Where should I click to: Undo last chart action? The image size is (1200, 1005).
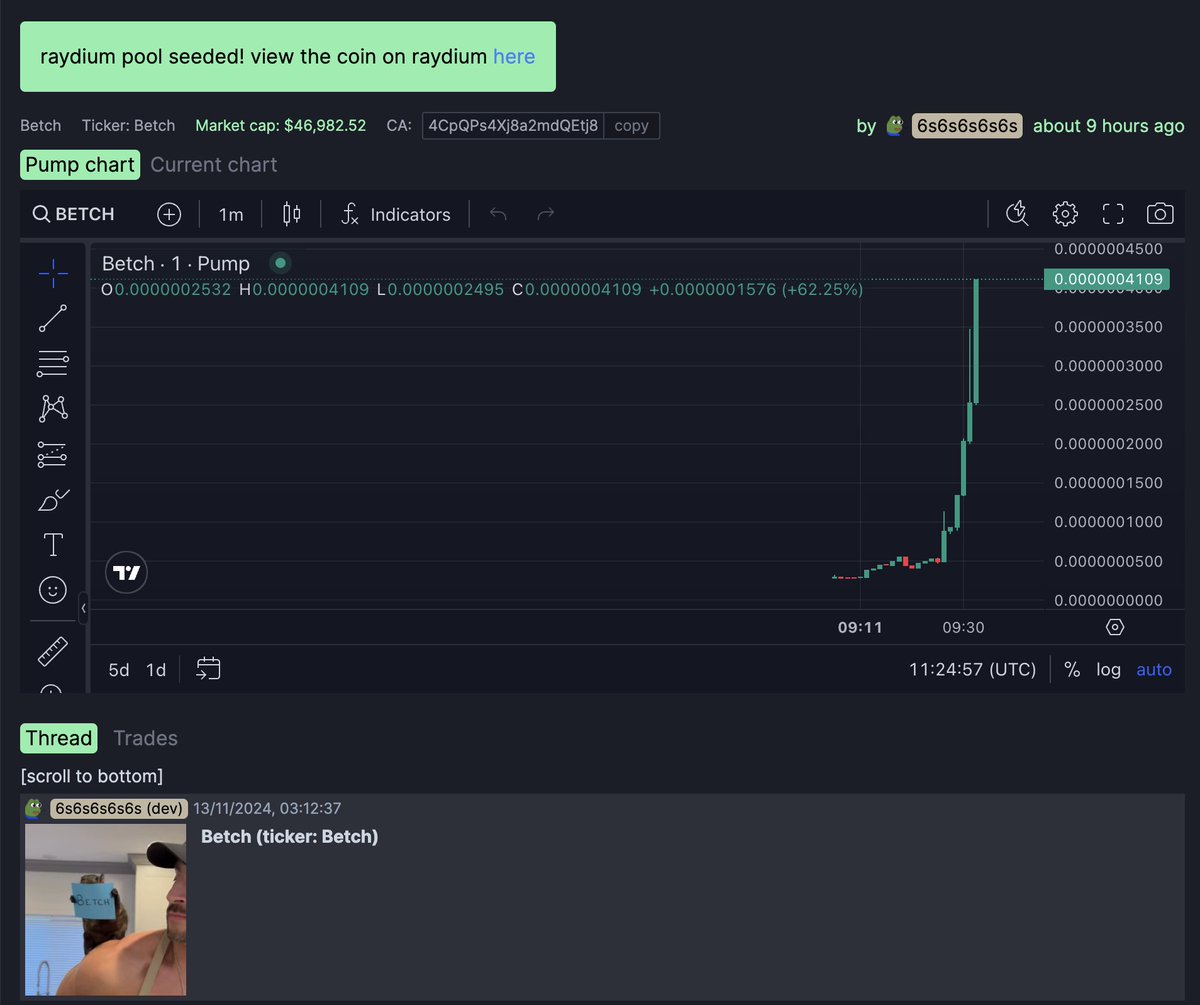[x=498, y=214]
